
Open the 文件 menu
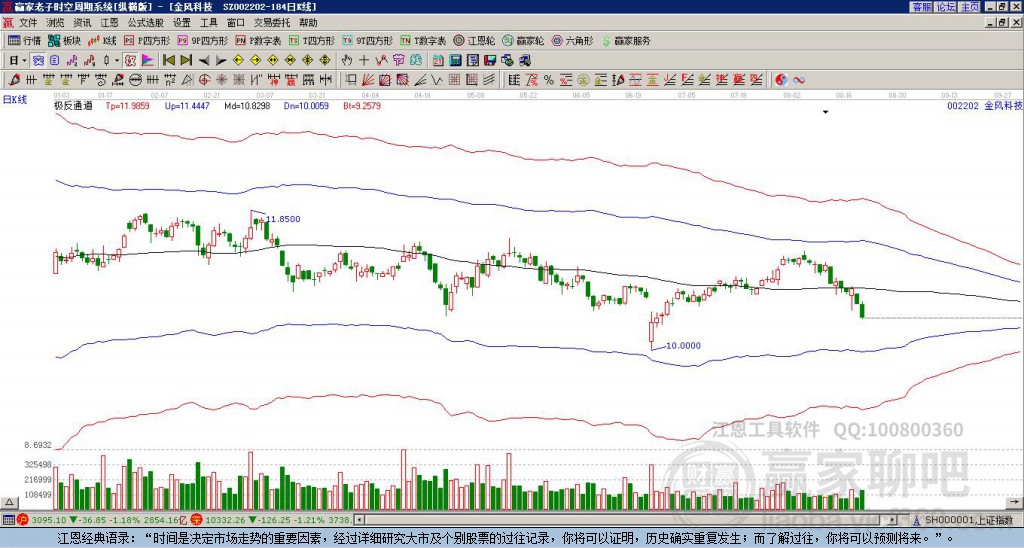point(28,23)
